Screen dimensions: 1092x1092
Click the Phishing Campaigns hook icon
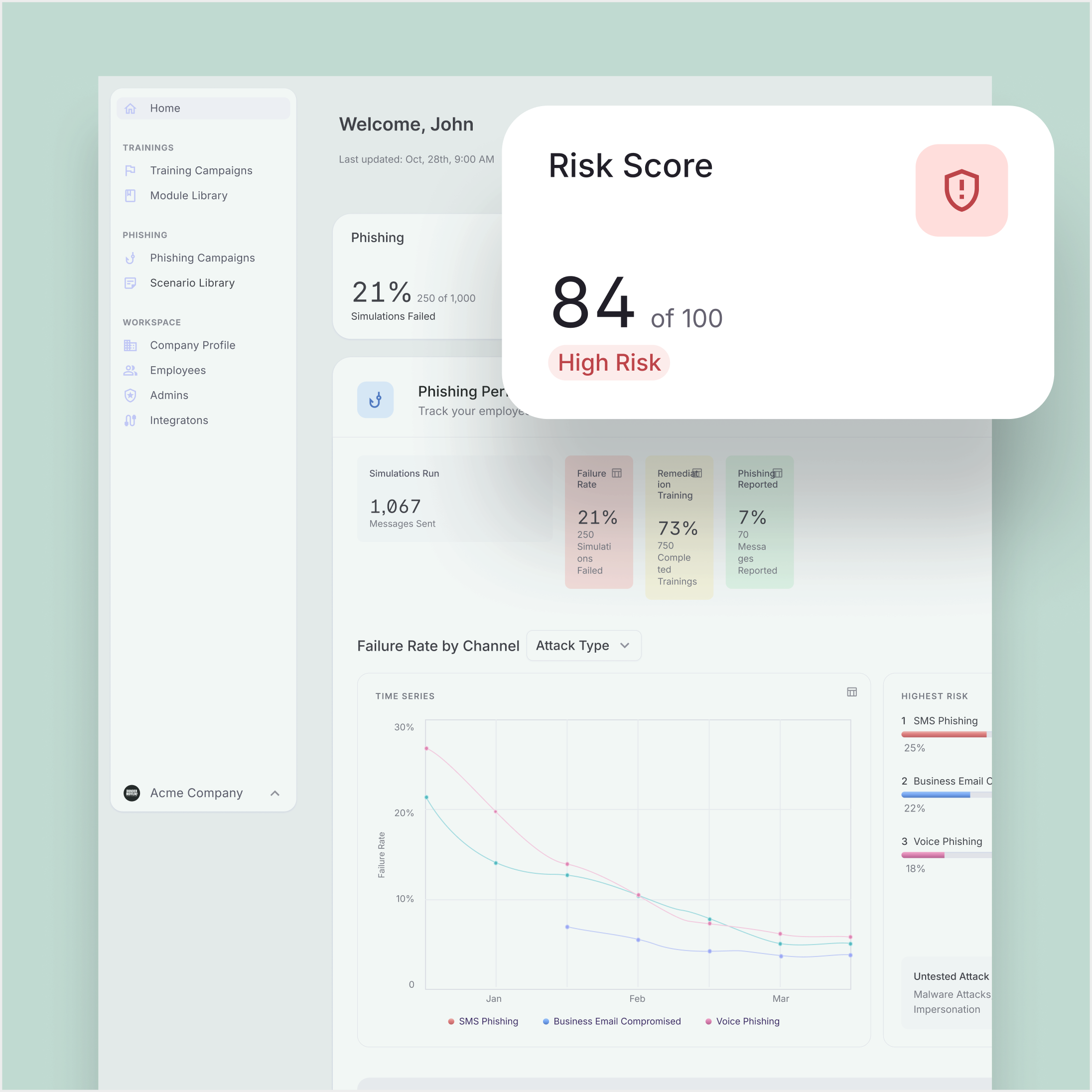(130, 258)
